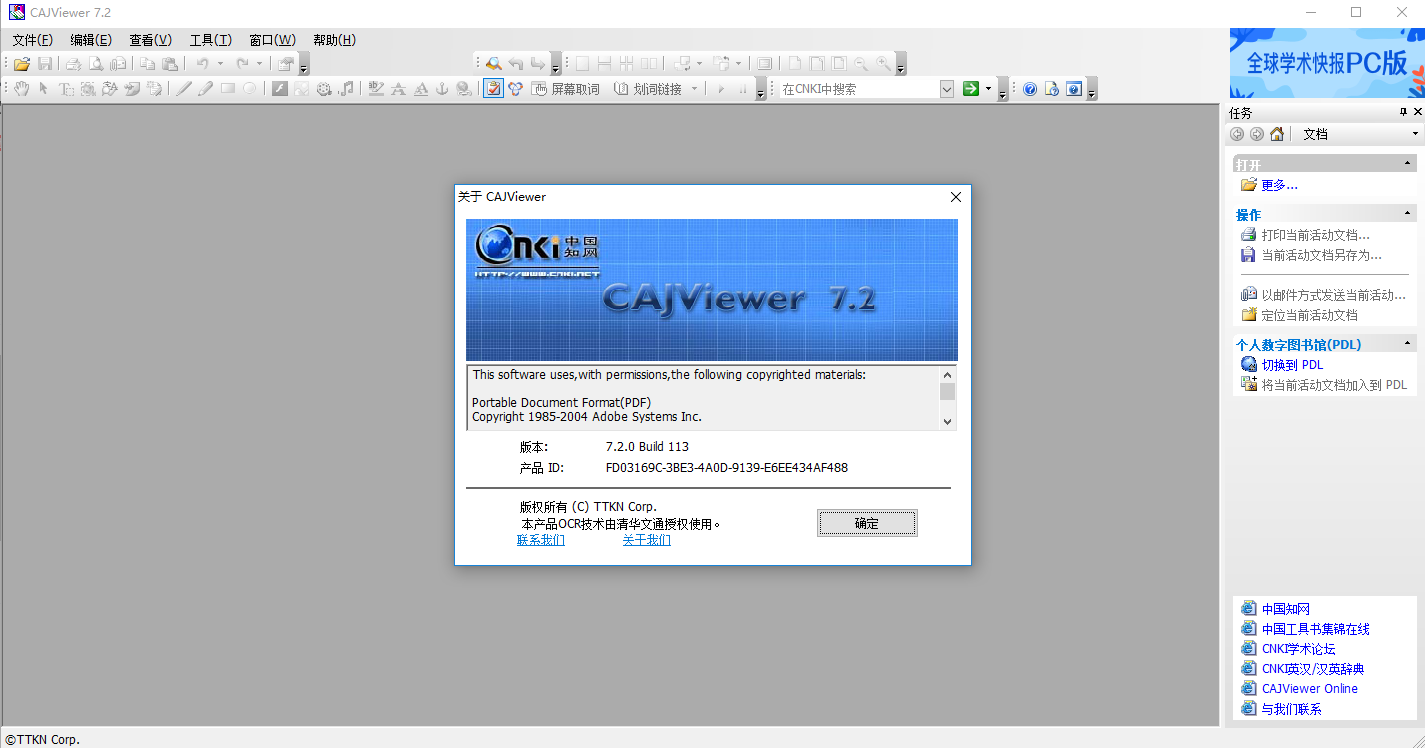Click the Copy icon in toolbar
This screenshot has width=1425, height=748.
point(147,64)
